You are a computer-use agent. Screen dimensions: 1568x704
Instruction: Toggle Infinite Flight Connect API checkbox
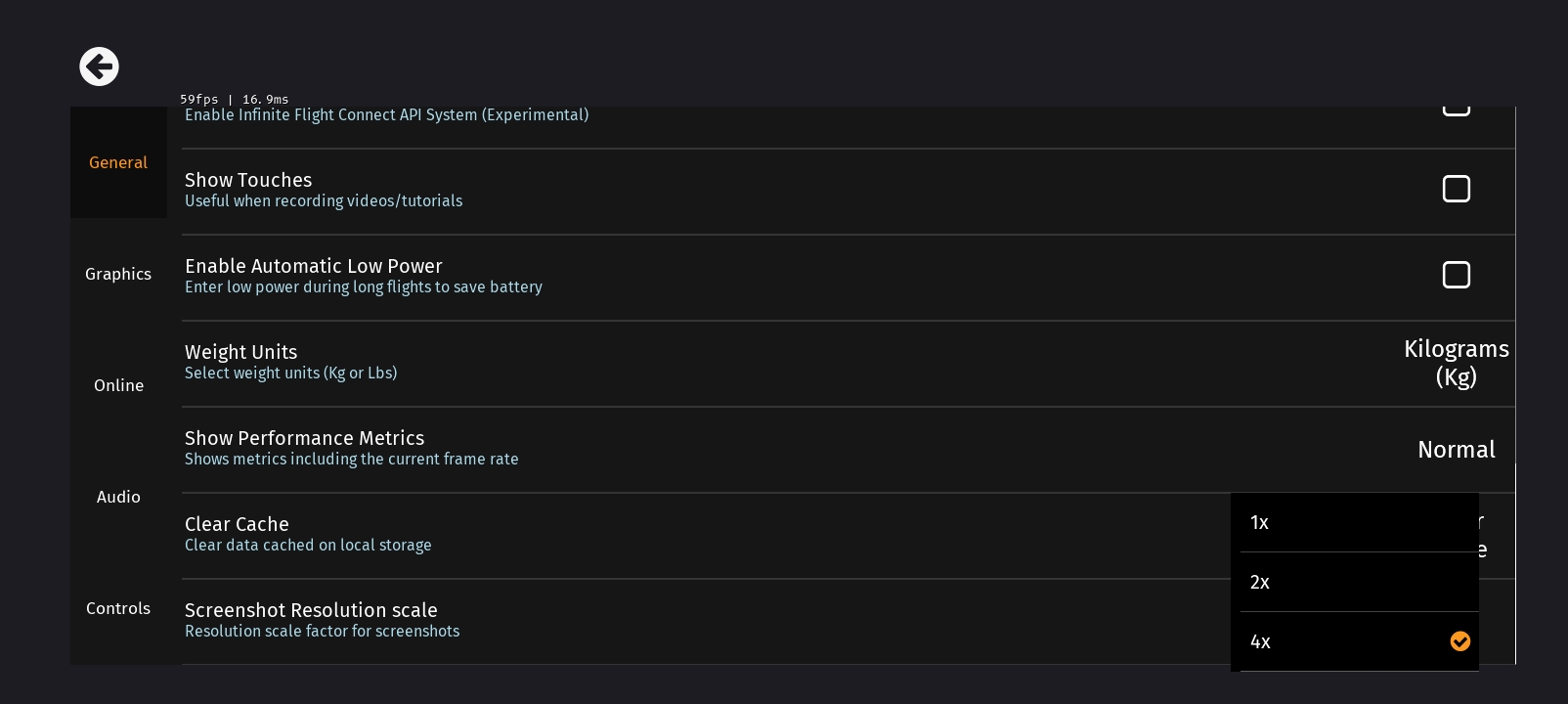click(1456, 110)
